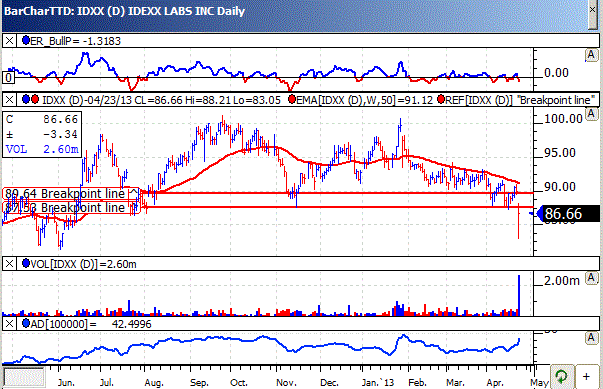The width and height of the screenshot is (603, 389).
Task: Click the blue dot beside ER_BullP
Action: pyautogui.click(x=26, y=40)
